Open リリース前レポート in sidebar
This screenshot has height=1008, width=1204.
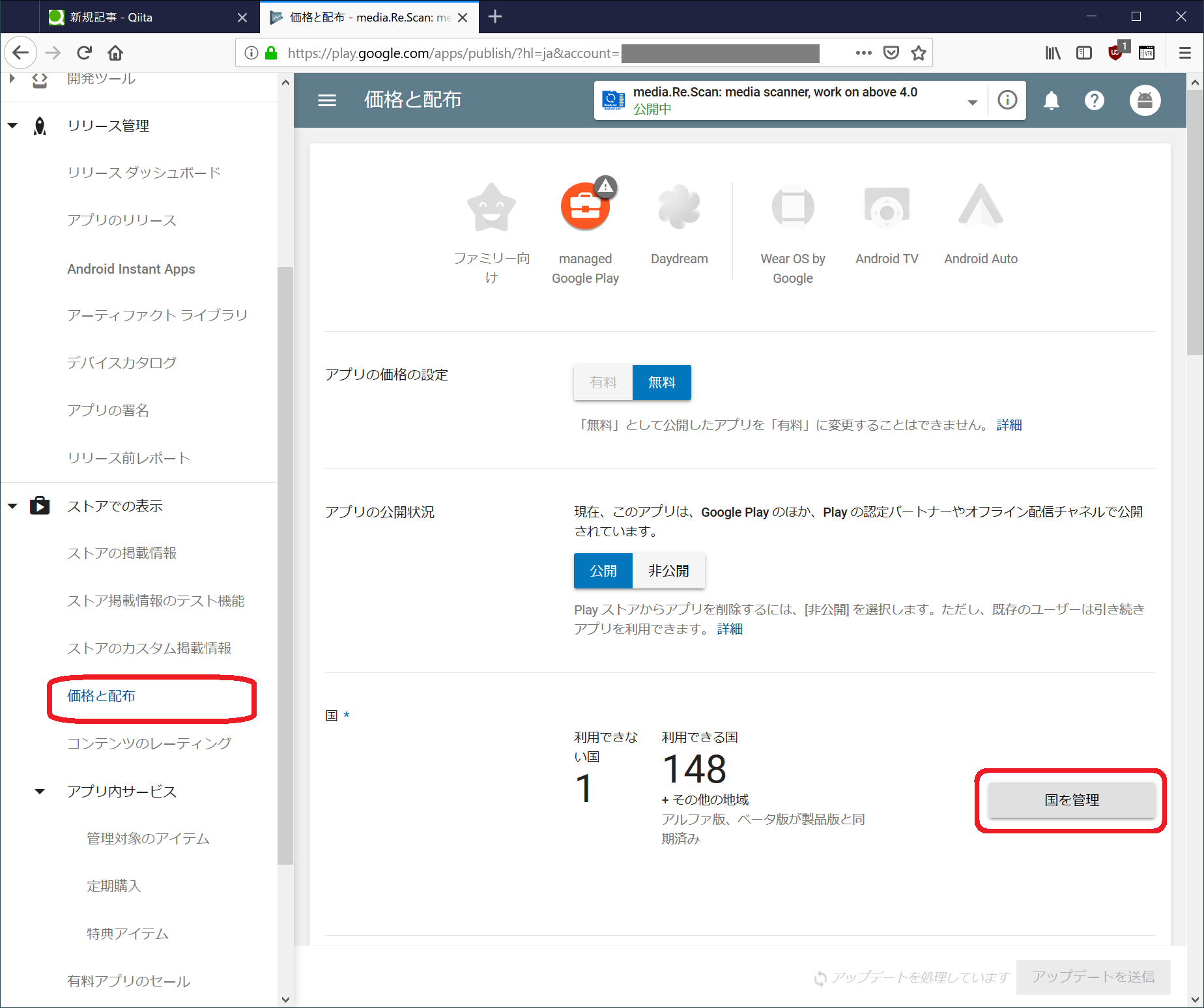(129, 458)
